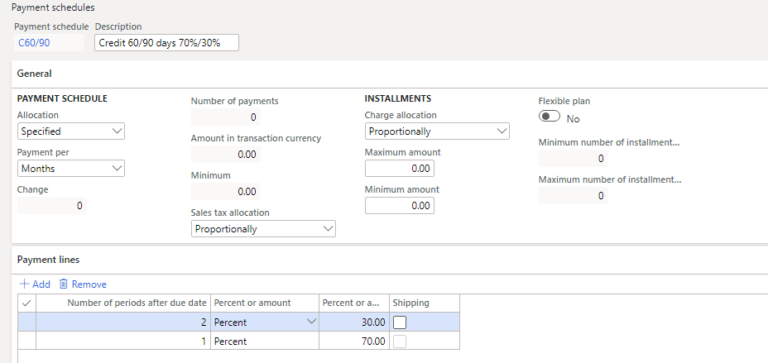The image size is (768, 363).
Task: Toggle the Flexible plan switch
Action: tap(549, 117)
